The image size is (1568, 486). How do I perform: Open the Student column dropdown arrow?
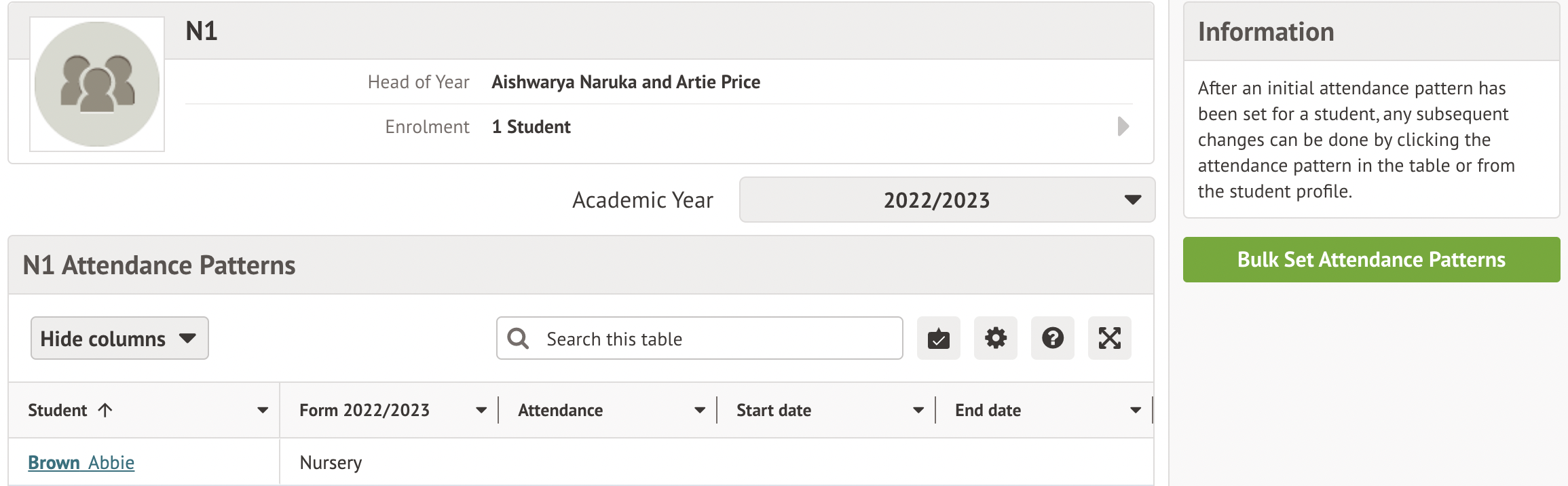(x=263, y=410)
